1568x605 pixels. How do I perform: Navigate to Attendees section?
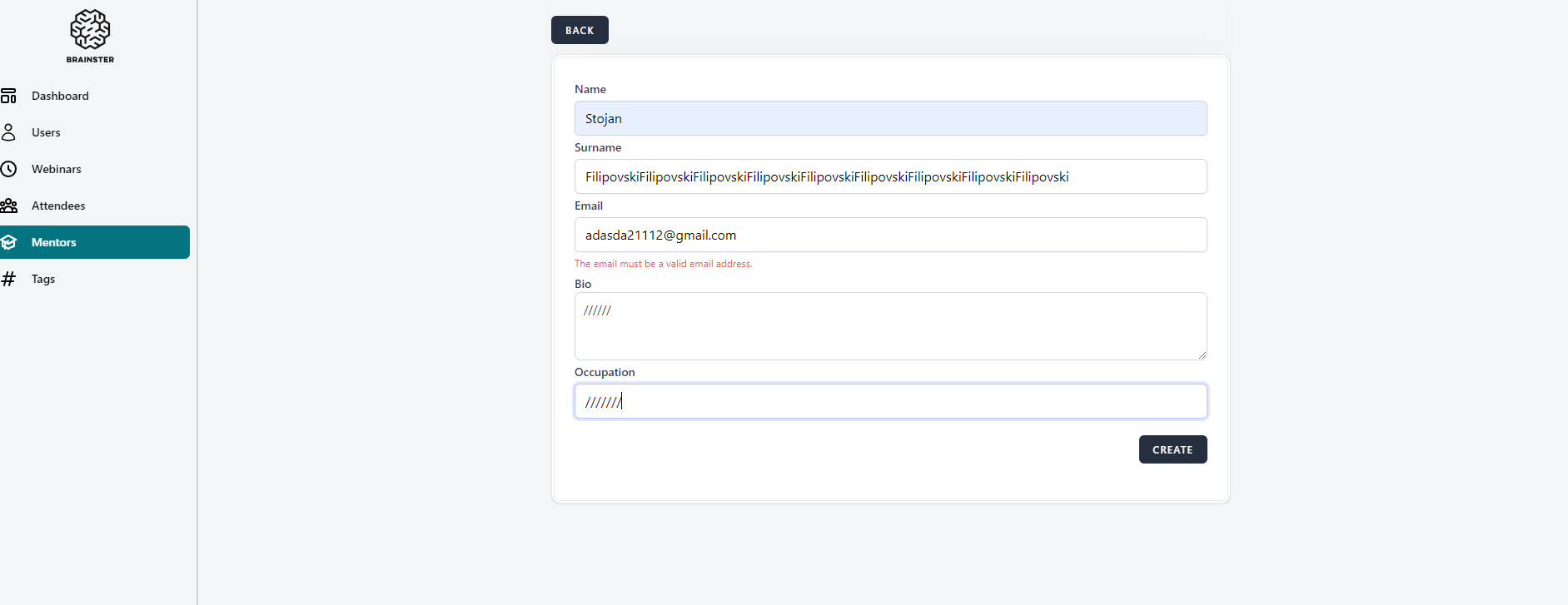[x=58, y=206]
